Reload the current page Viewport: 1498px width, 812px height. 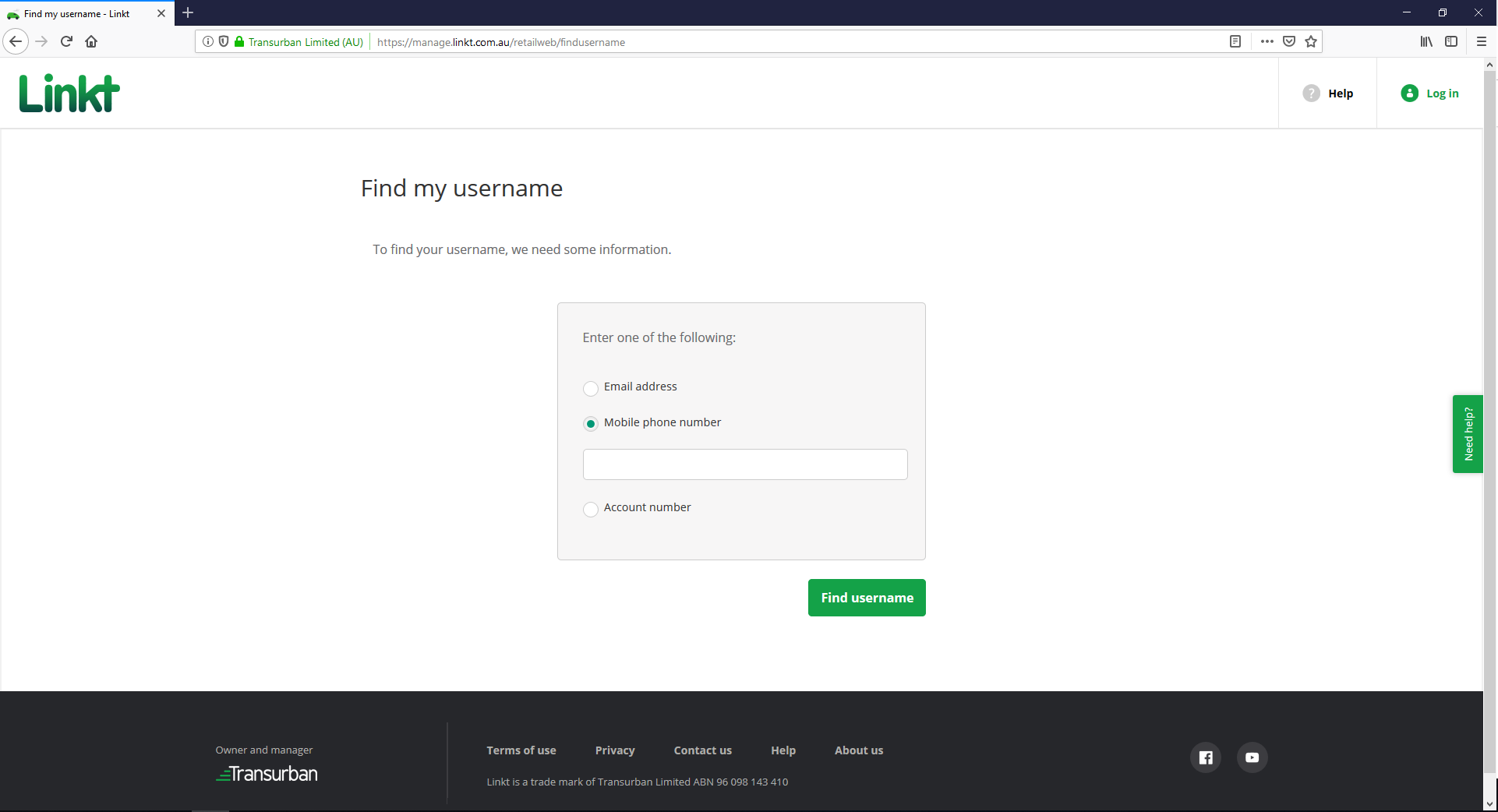(x=66, y=41)
